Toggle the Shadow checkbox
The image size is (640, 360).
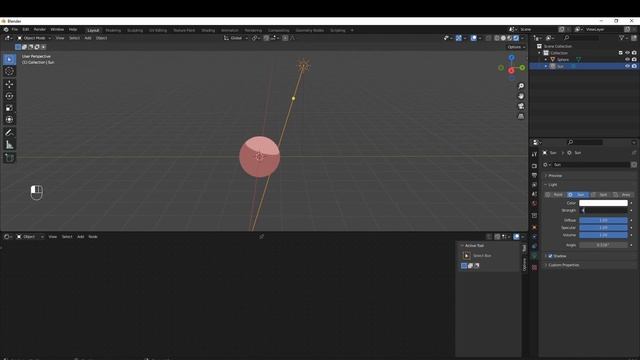pyautogui.click(x=550, y=256)
